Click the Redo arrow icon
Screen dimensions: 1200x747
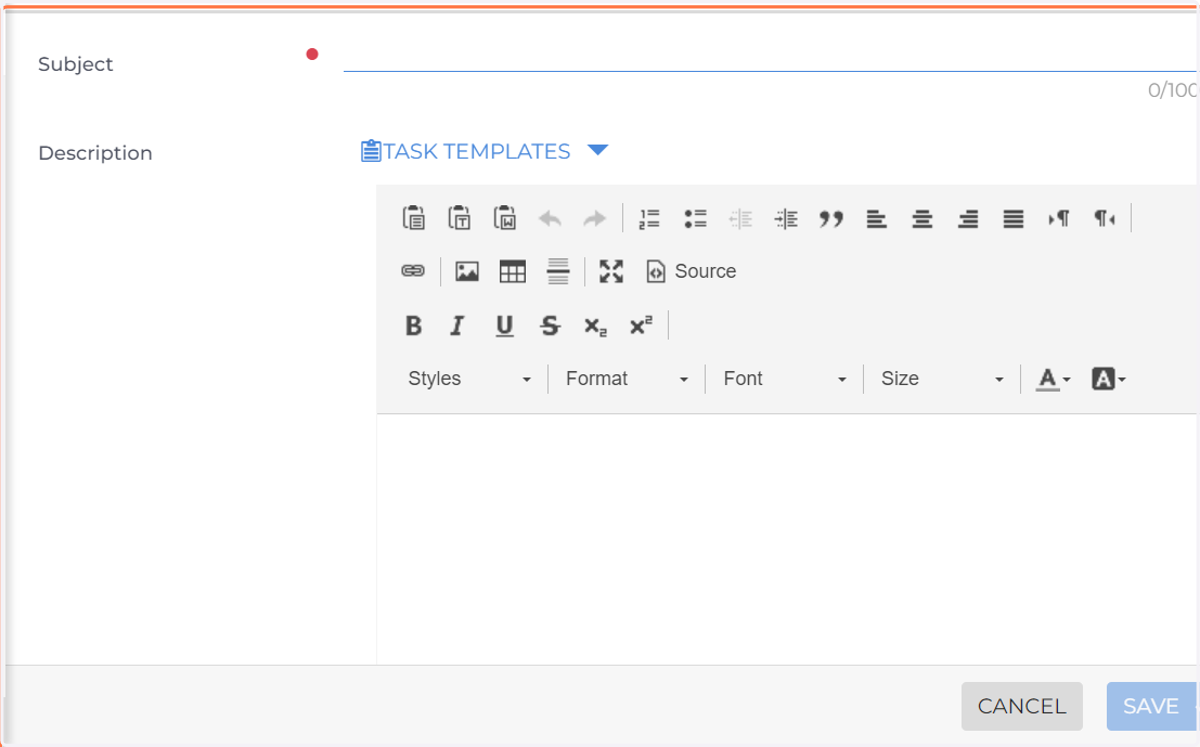595,218
